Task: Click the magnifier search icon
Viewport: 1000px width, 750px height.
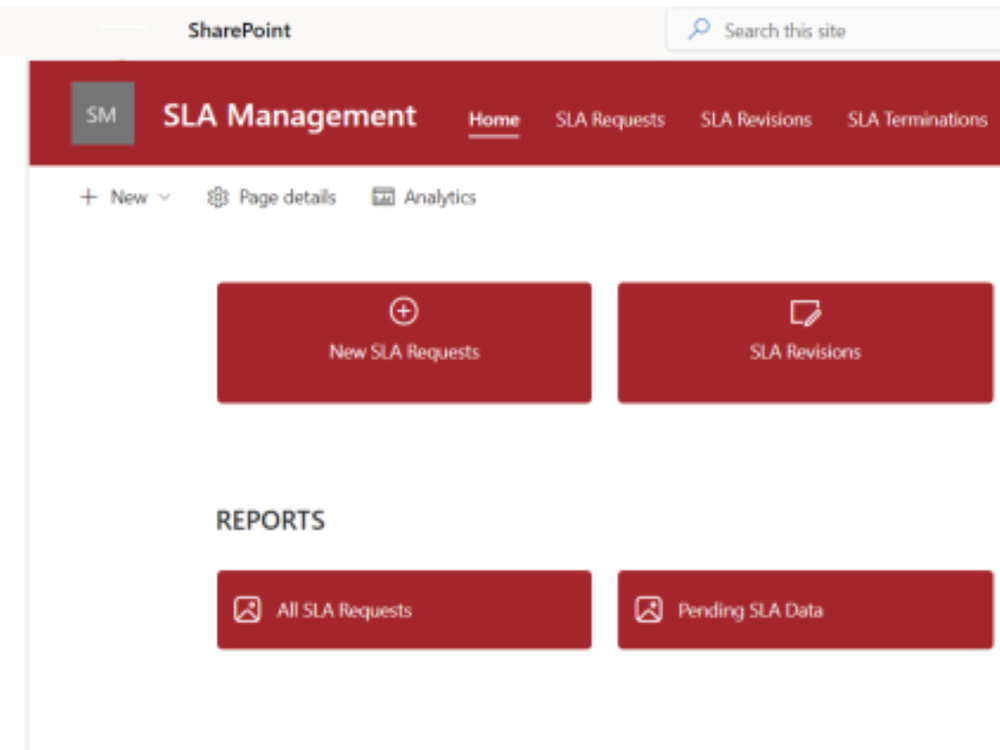Action: point(699,29)
